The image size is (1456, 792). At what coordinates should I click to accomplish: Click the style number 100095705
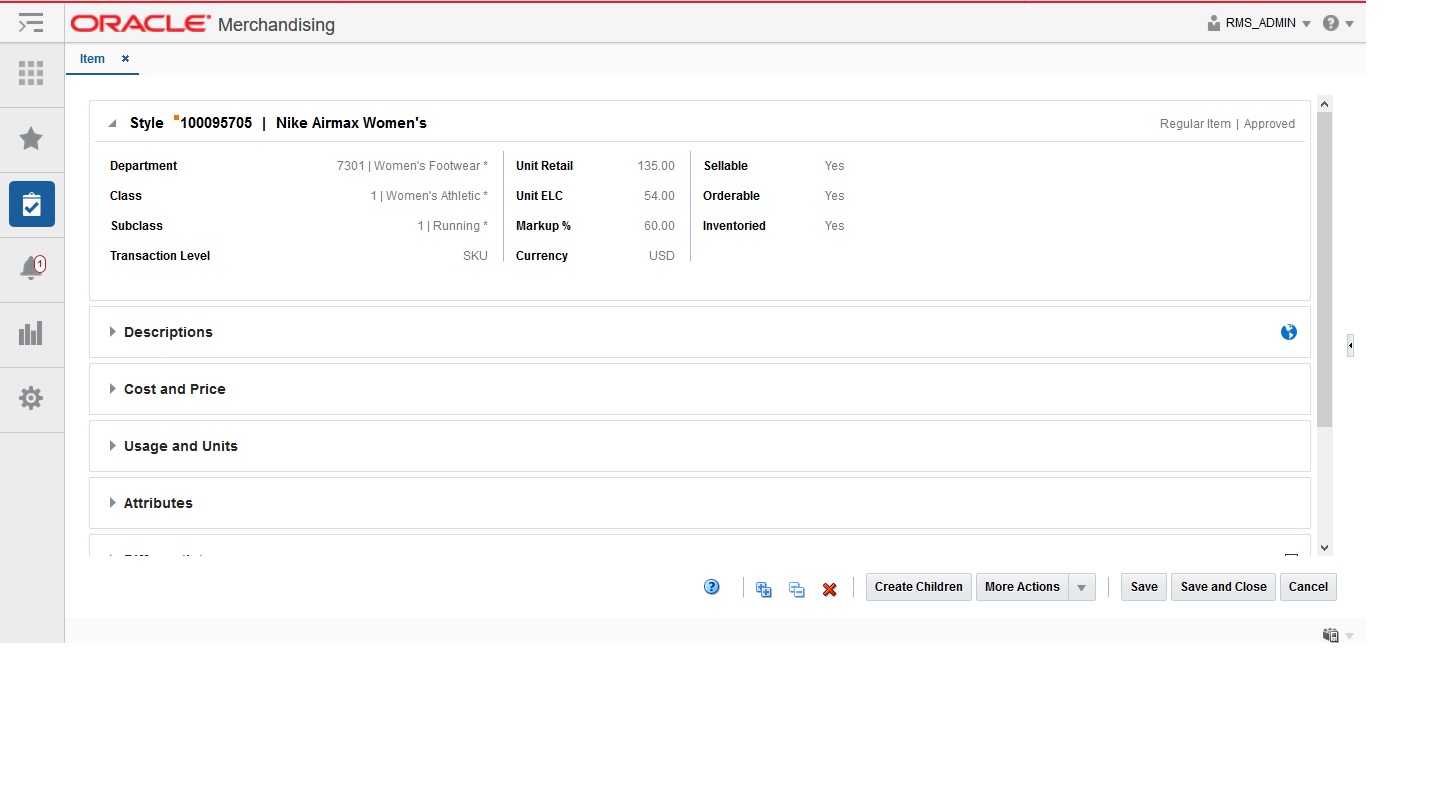coord(216,123)
